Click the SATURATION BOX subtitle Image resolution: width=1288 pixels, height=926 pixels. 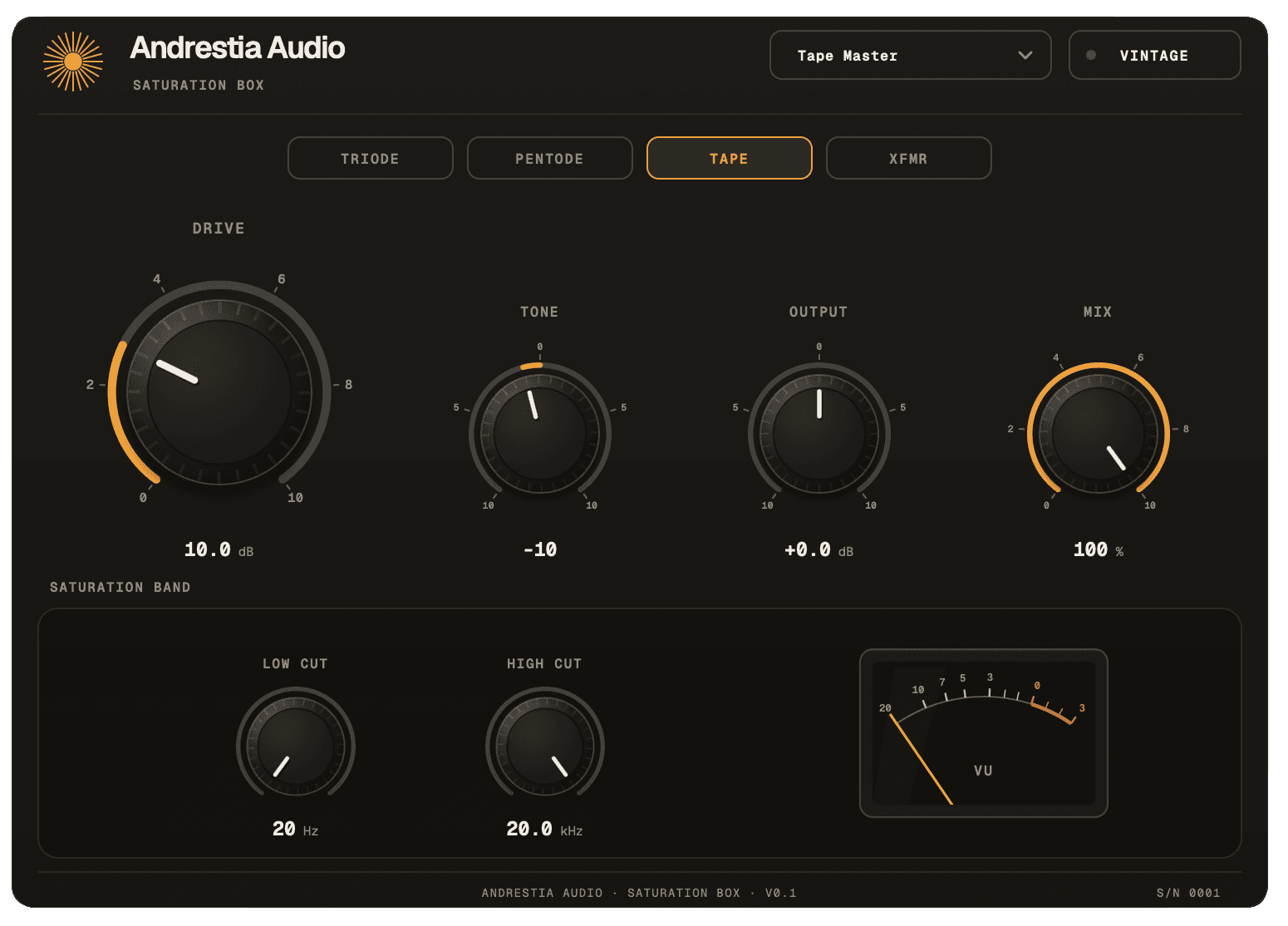[199, 86]
